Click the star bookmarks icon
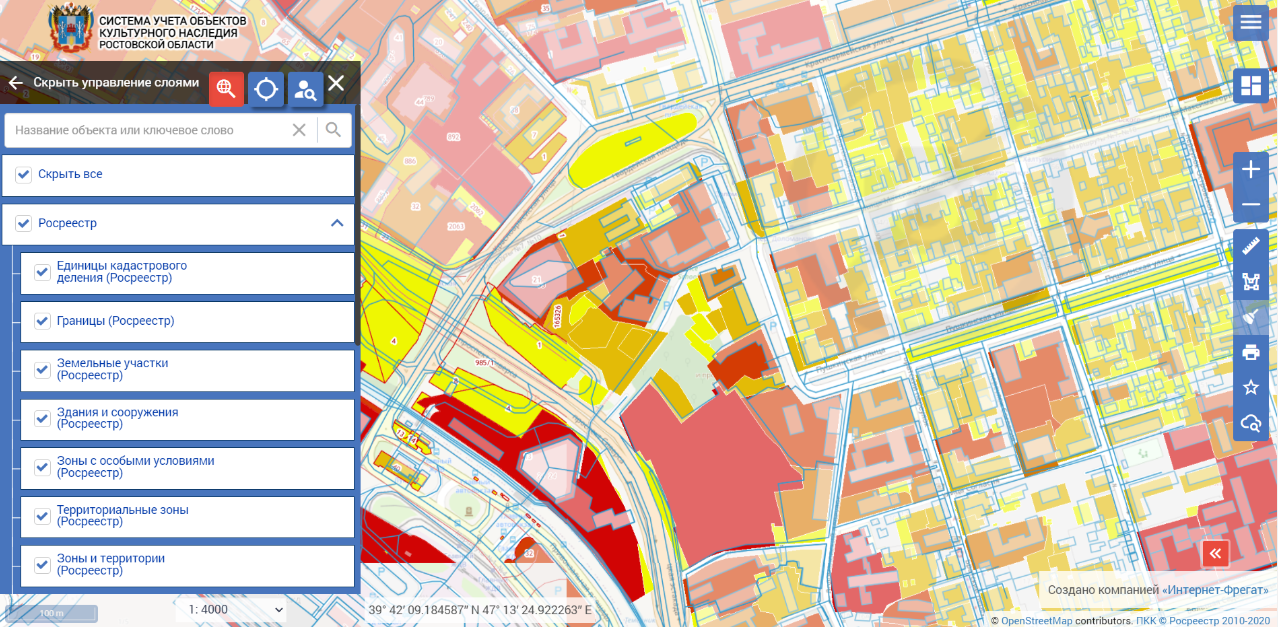 point(1250,387)
